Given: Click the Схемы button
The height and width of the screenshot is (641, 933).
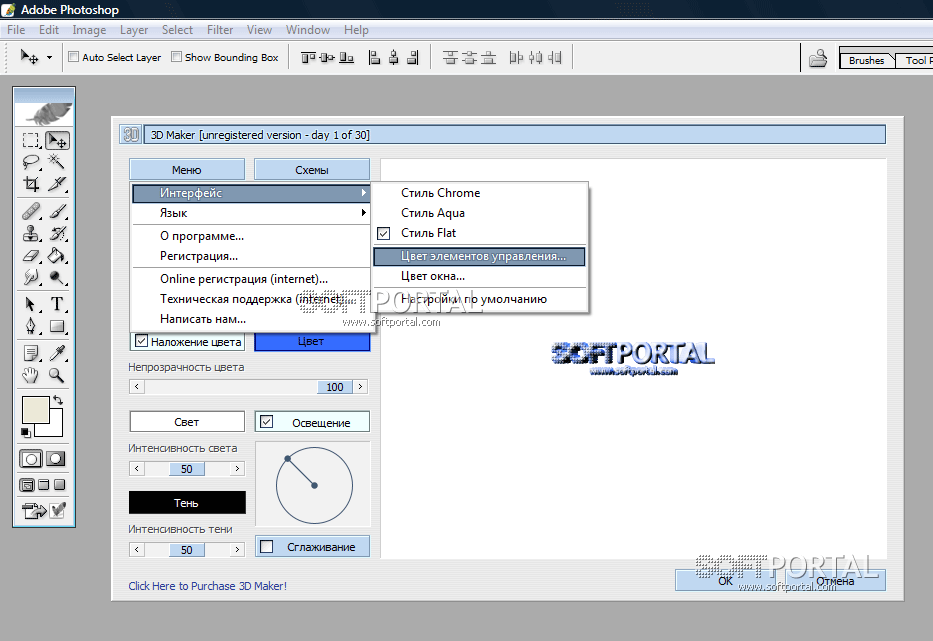Looking at the screenshot, I should (312, 170).
